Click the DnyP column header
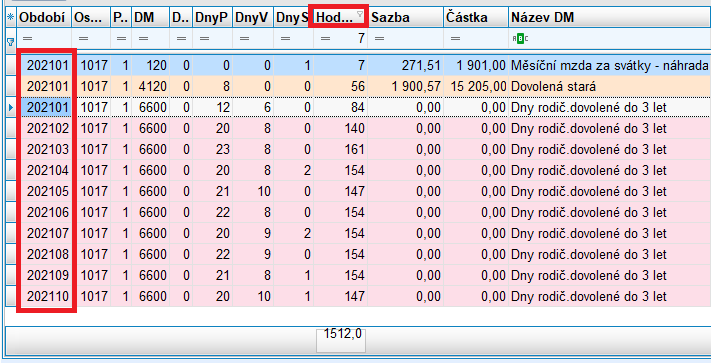 [x=212, y=18]
